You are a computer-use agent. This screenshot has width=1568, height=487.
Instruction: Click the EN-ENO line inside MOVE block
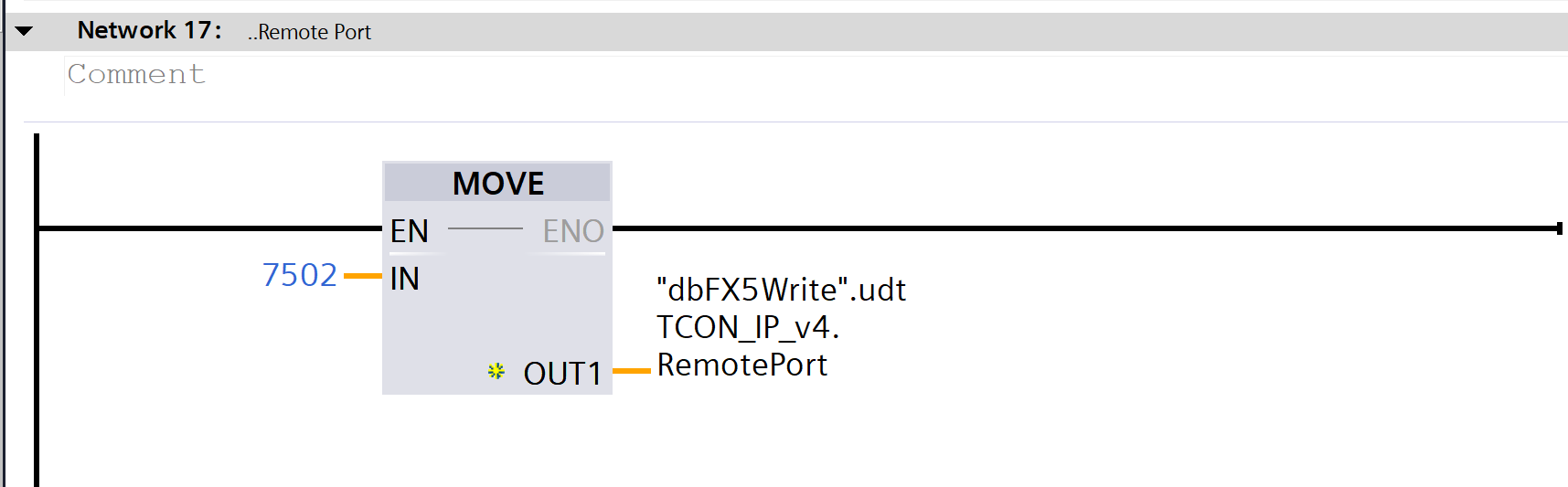point(485,228)
